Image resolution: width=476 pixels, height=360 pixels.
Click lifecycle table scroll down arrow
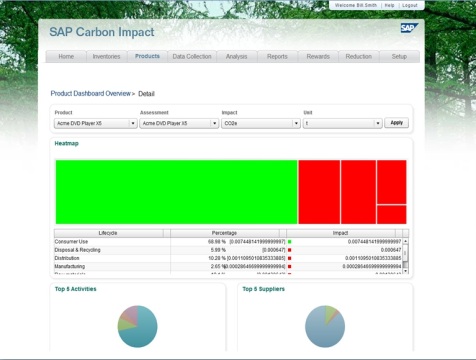(405, 271)
